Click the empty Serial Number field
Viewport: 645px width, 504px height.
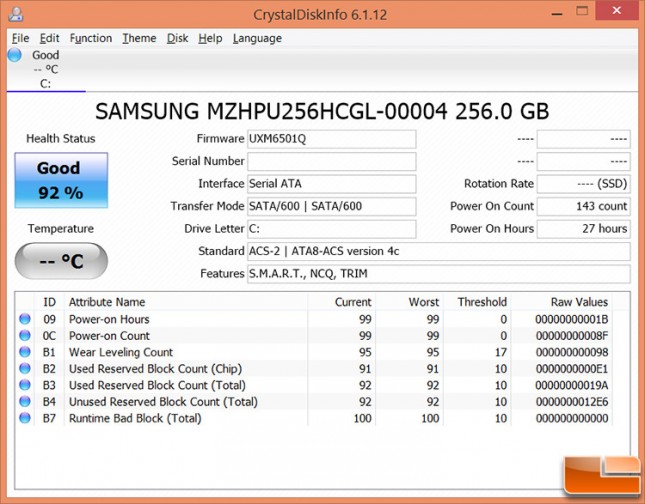(x=332, y=161)
